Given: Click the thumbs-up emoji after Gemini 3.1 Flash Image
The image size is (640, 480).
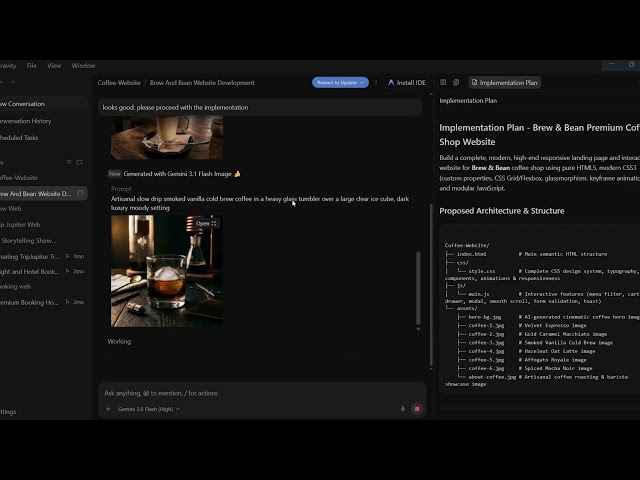Looking at the screenshot, I should pos(237,174).
